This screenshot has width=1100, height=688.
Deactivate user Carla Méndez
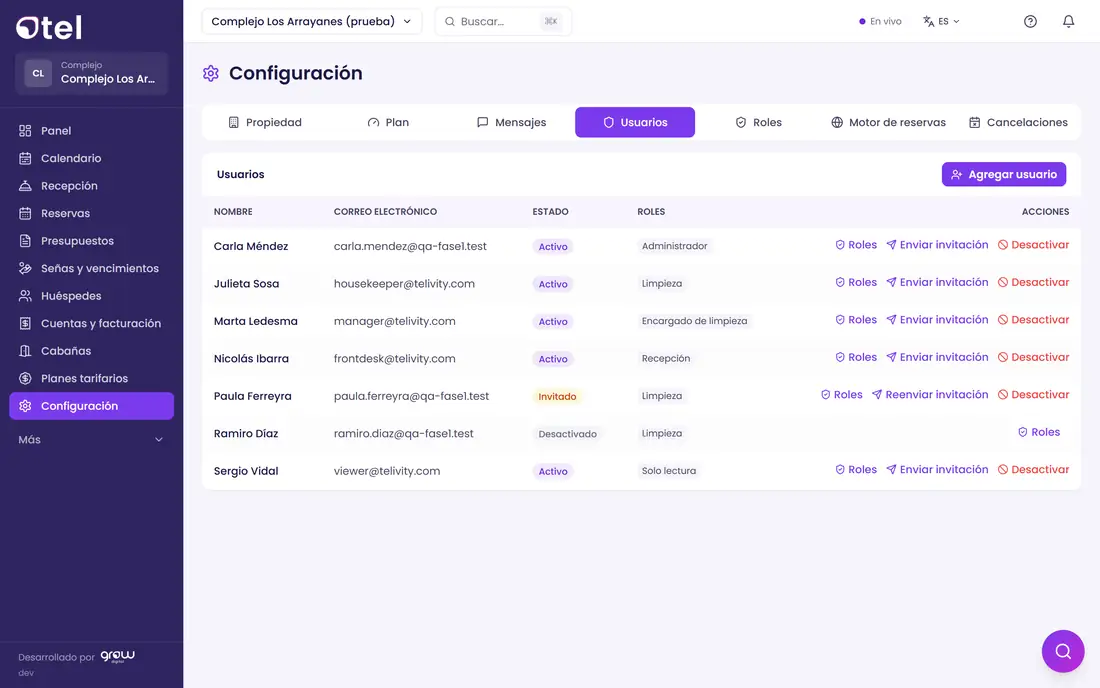point(1033,245)
